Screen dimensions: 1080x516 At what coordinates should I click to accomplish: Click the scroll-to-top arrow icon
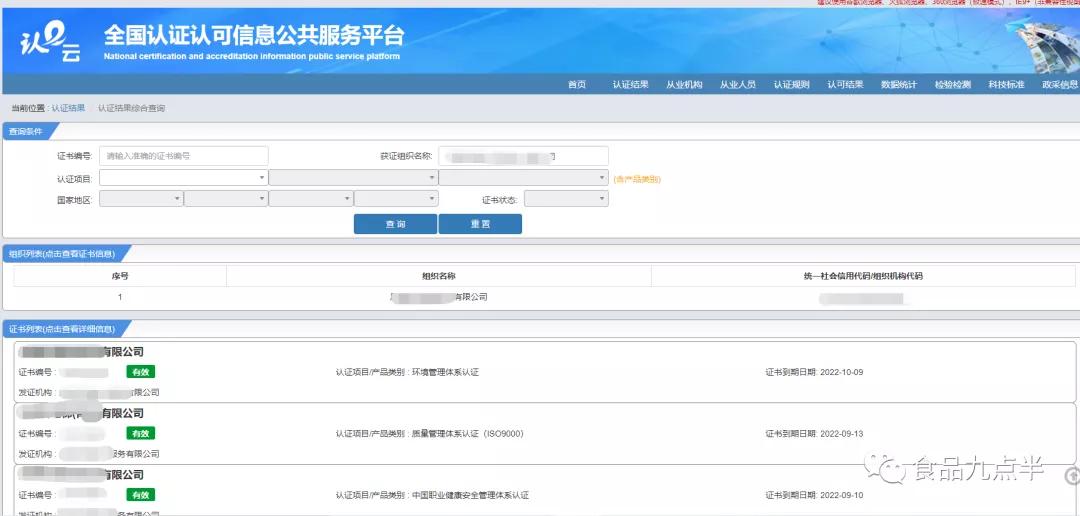click(x=1072, y=475)
